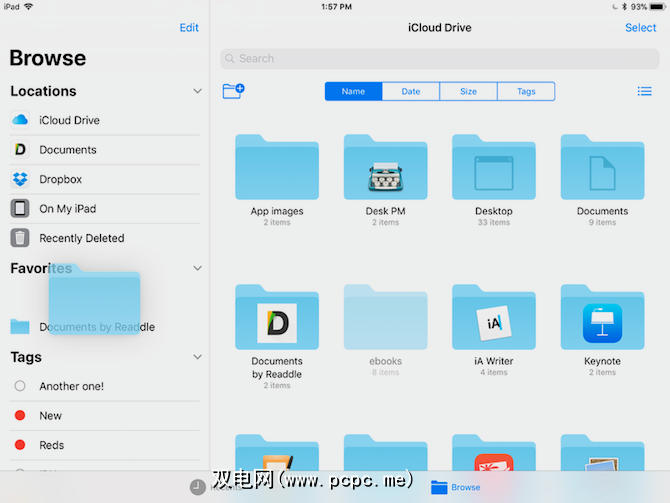
Task: Switch to list view icon
Action: (644, 91)
